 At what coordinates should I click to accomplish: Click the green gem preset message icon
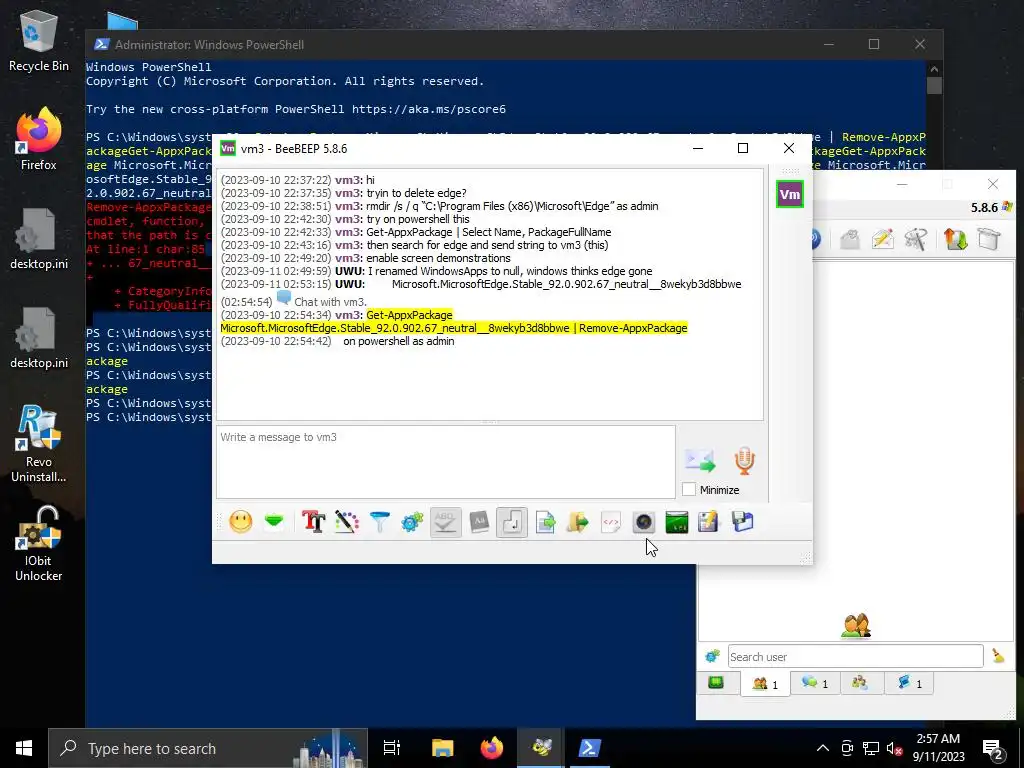274,522
